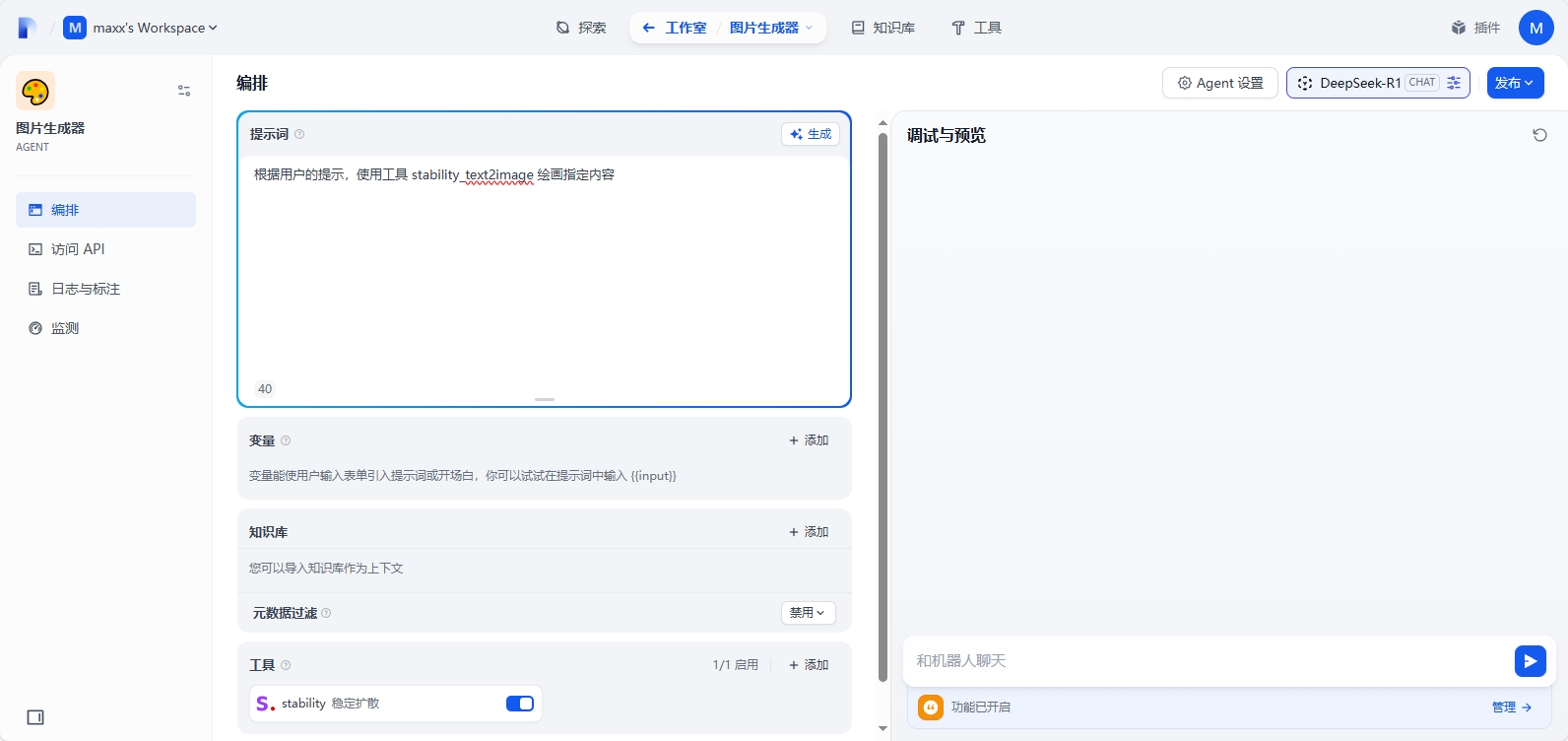Focus 和机器人聊天 chat input
Viewport: 1568px width, 741px height.
click(x=1209, y=661)
